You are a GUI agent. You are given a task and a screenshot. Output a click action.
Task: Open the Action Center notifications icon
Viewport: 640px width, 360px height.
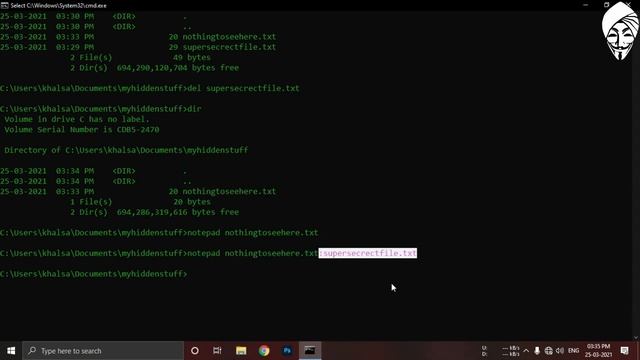click(x=624, y=351)
